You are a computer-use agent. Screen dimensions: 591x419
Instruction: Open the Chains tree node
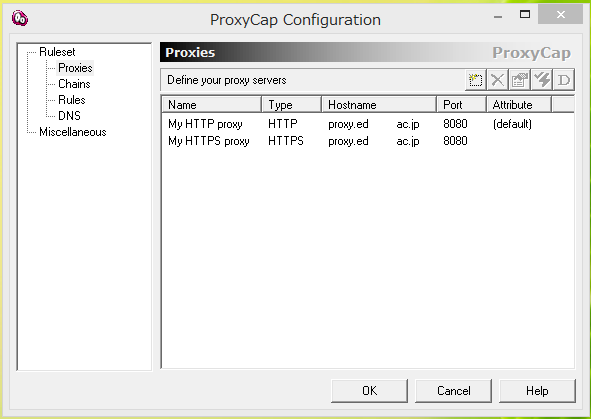click(x=74, y=84)
